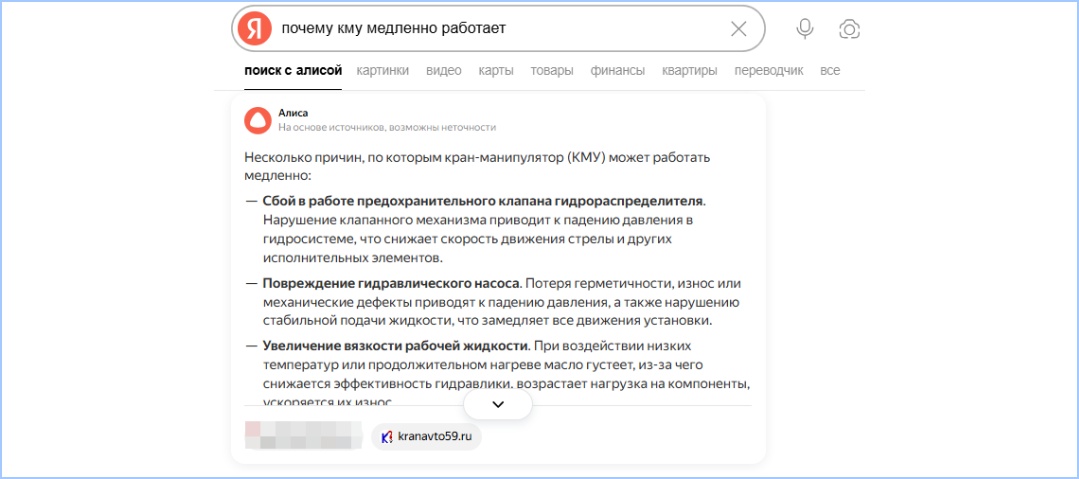This screenshot has height=479, width=1079.
Task: Click the Alice avatar icon
Action: 257,120
